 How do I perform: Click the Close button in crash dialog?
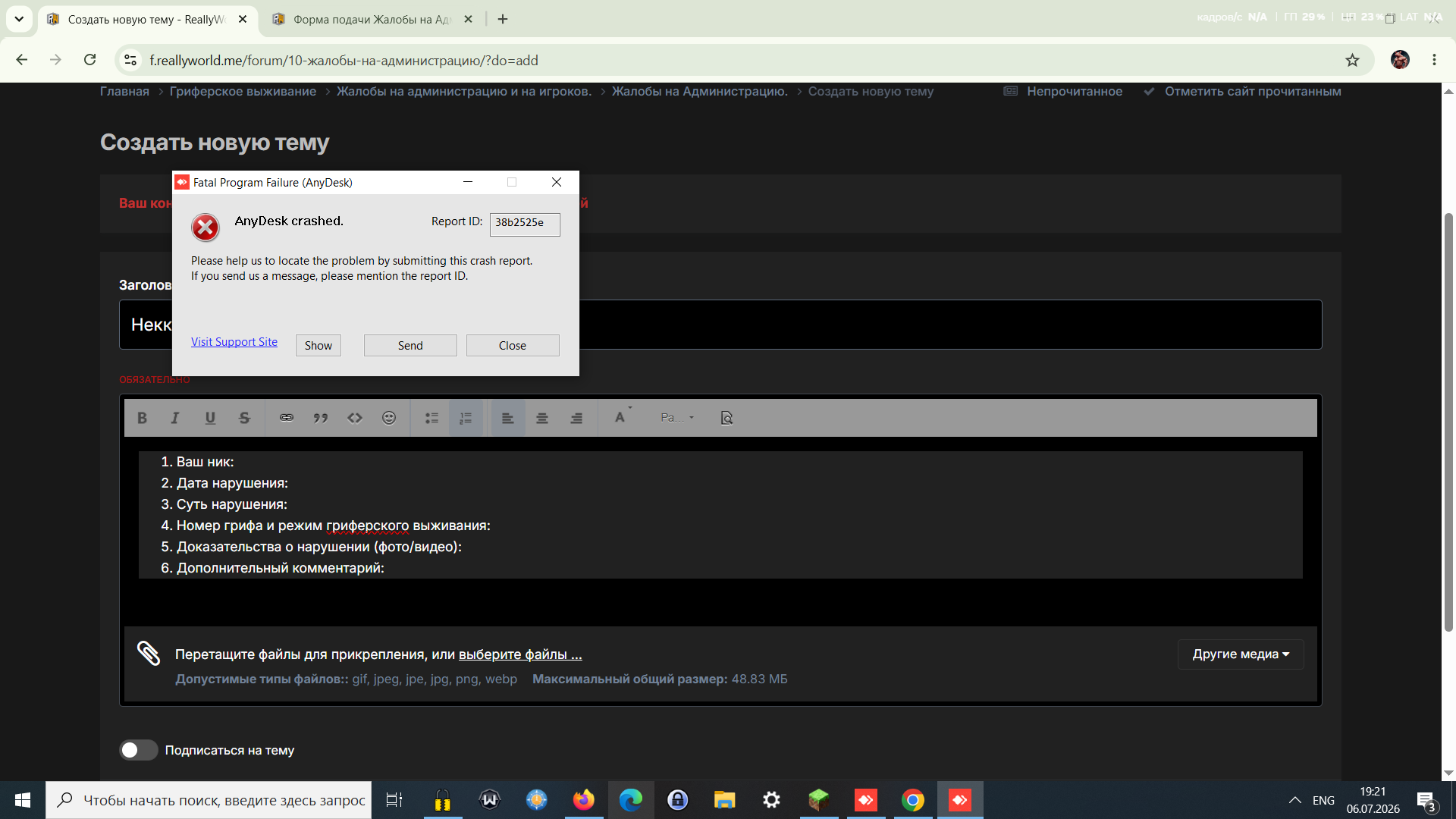point(513,345)
